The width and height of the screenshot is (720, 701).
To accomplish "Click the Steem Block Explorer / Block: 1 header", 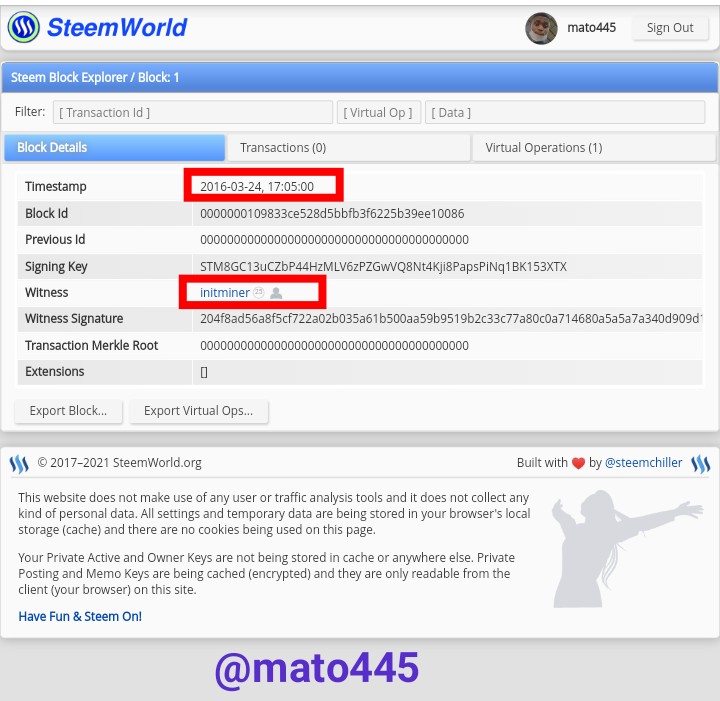I will pyautogui.click(x=95, y=77).
